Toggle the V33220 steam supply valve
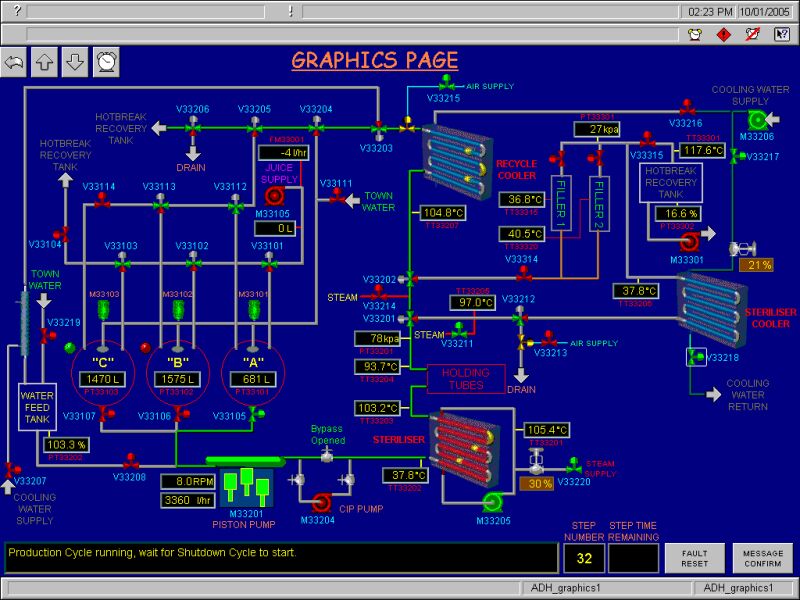This screenshot has height=600, width=800. (x=574, y=465)
